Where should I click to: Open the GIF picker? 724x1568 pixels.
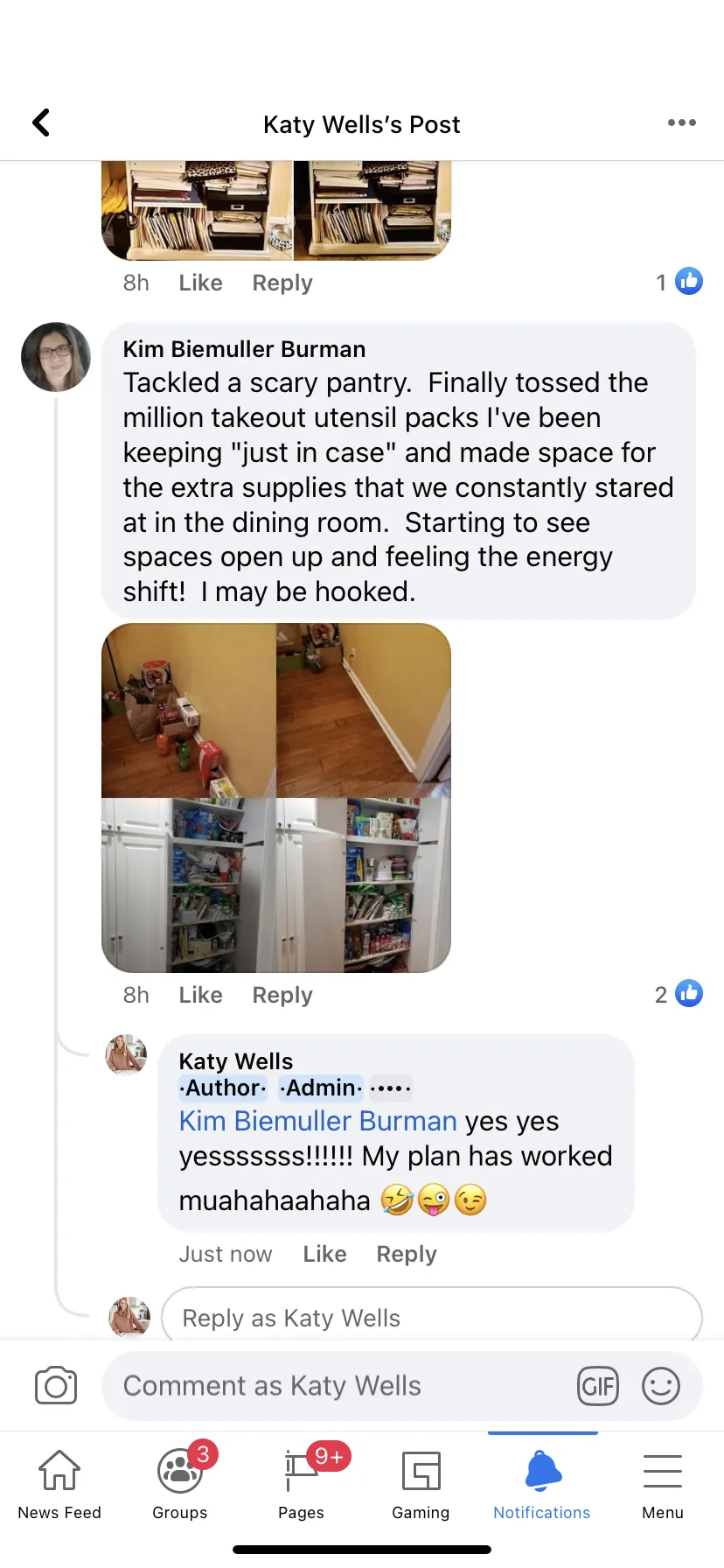[x=598, y=1386]
